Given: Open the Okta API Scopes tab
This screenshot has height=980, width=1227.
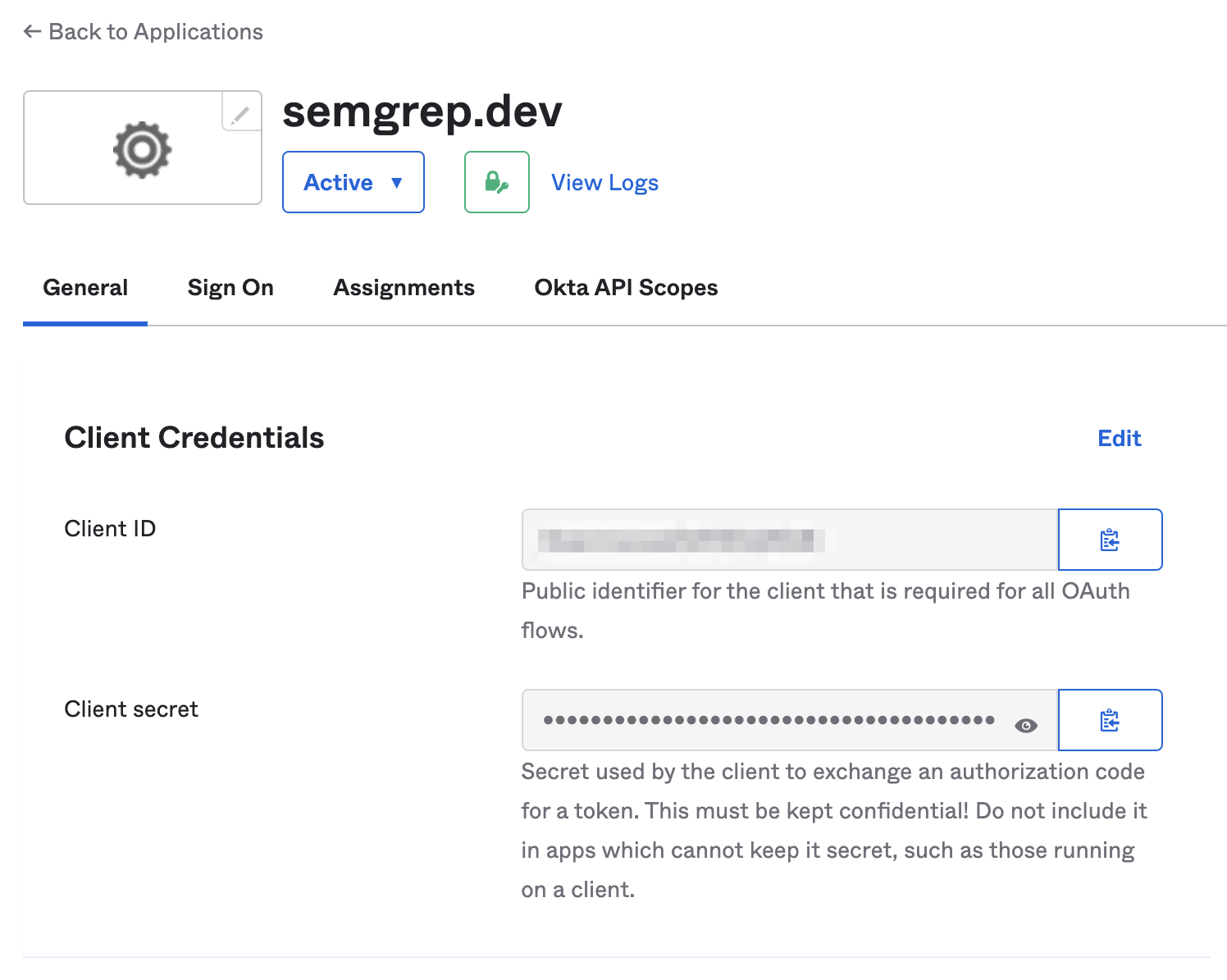Looking at the screenshot, I should tap(626, 287).
